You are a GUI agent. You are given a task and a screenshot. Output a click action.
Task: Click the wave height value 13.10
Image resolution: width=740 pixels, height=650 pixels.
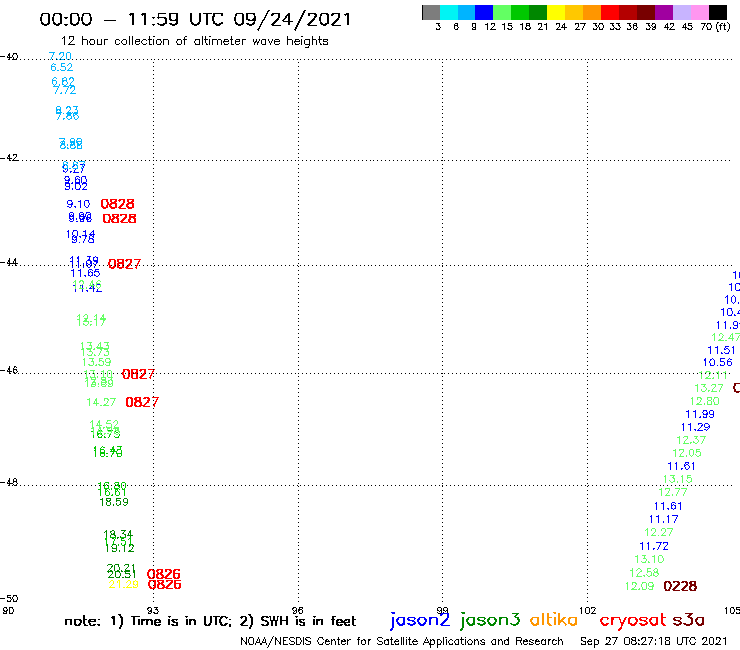649,560
